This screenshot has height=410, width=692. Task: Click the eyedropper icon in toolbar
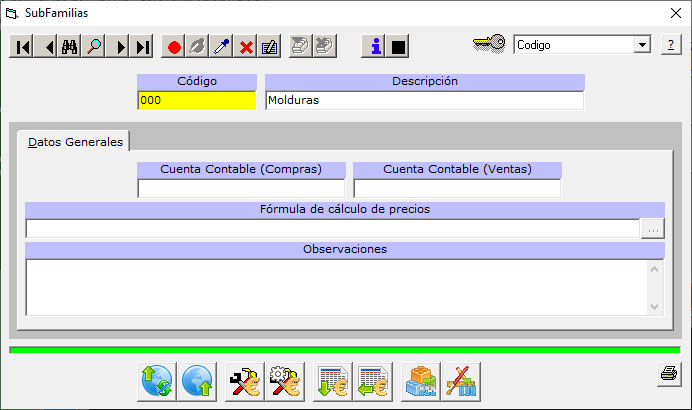coord(222,47)
